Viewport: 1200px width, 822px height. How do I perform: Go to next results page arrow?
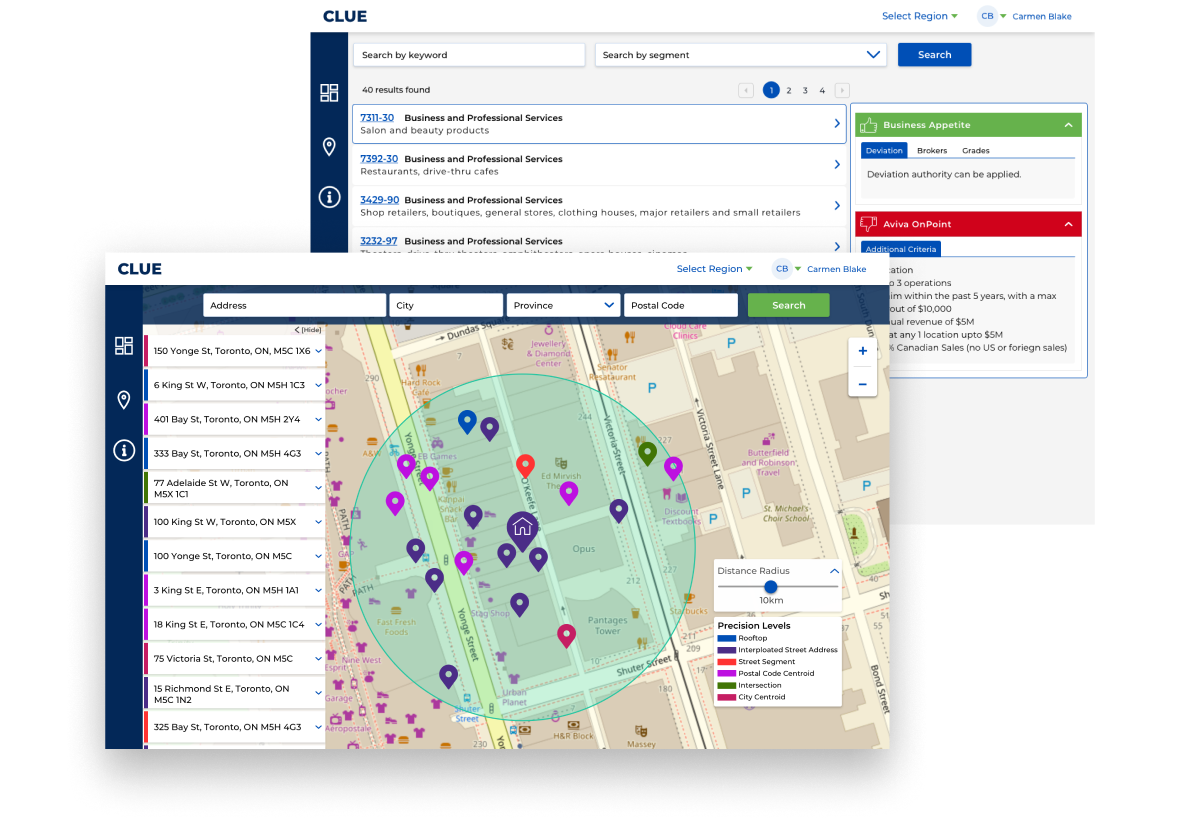[x=842, y=90]
